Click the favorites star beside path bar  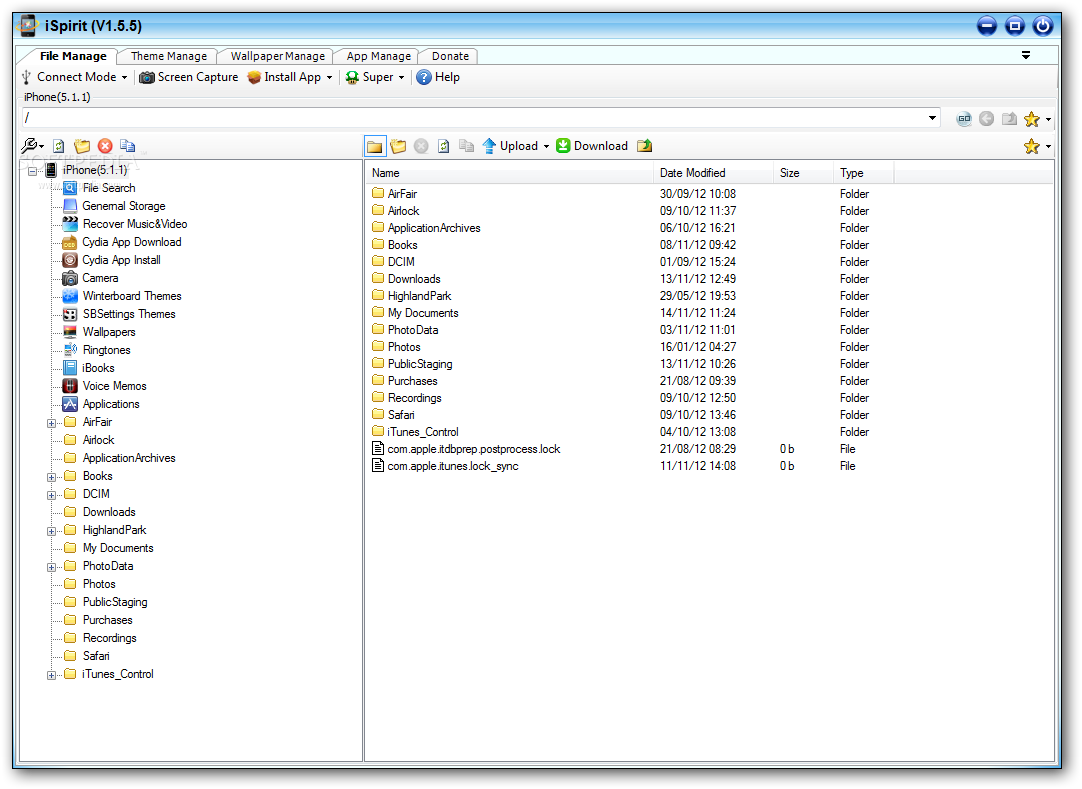(x=1032, y=119)
